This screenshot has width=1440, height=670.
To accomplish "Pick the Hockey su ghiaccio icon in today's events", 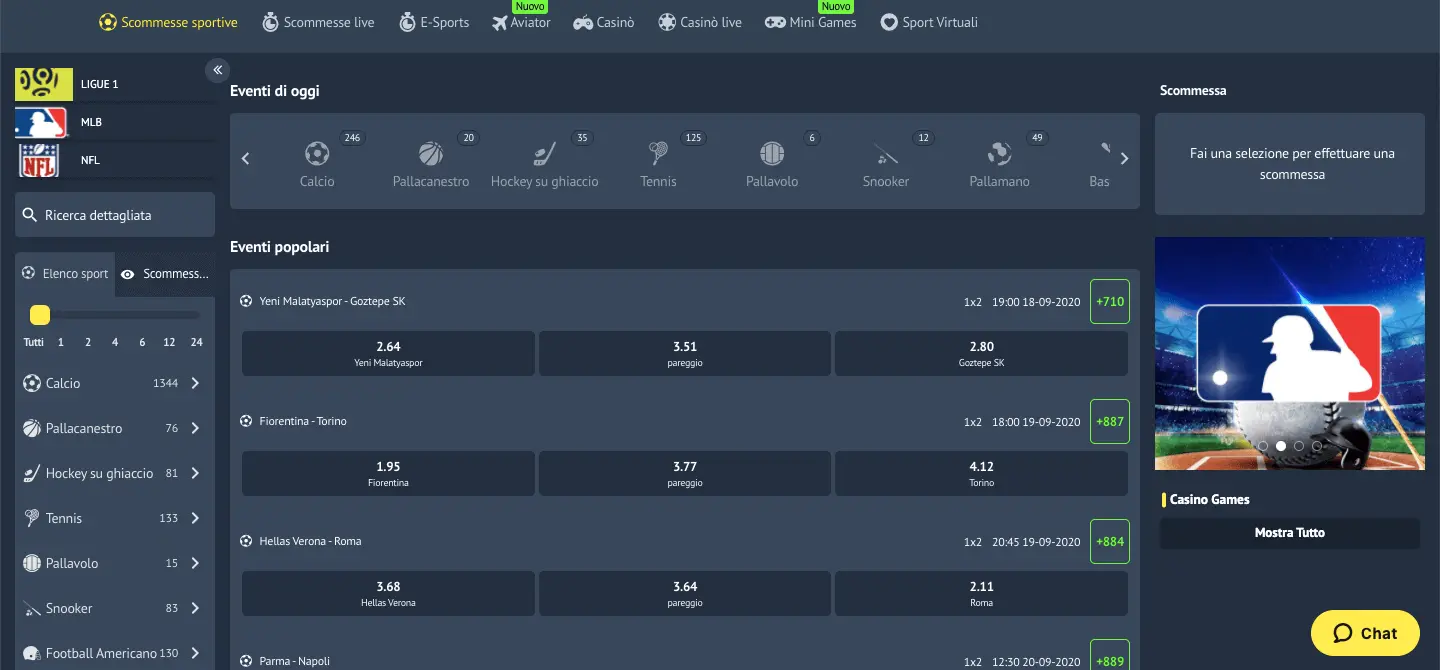I will 544,153.
